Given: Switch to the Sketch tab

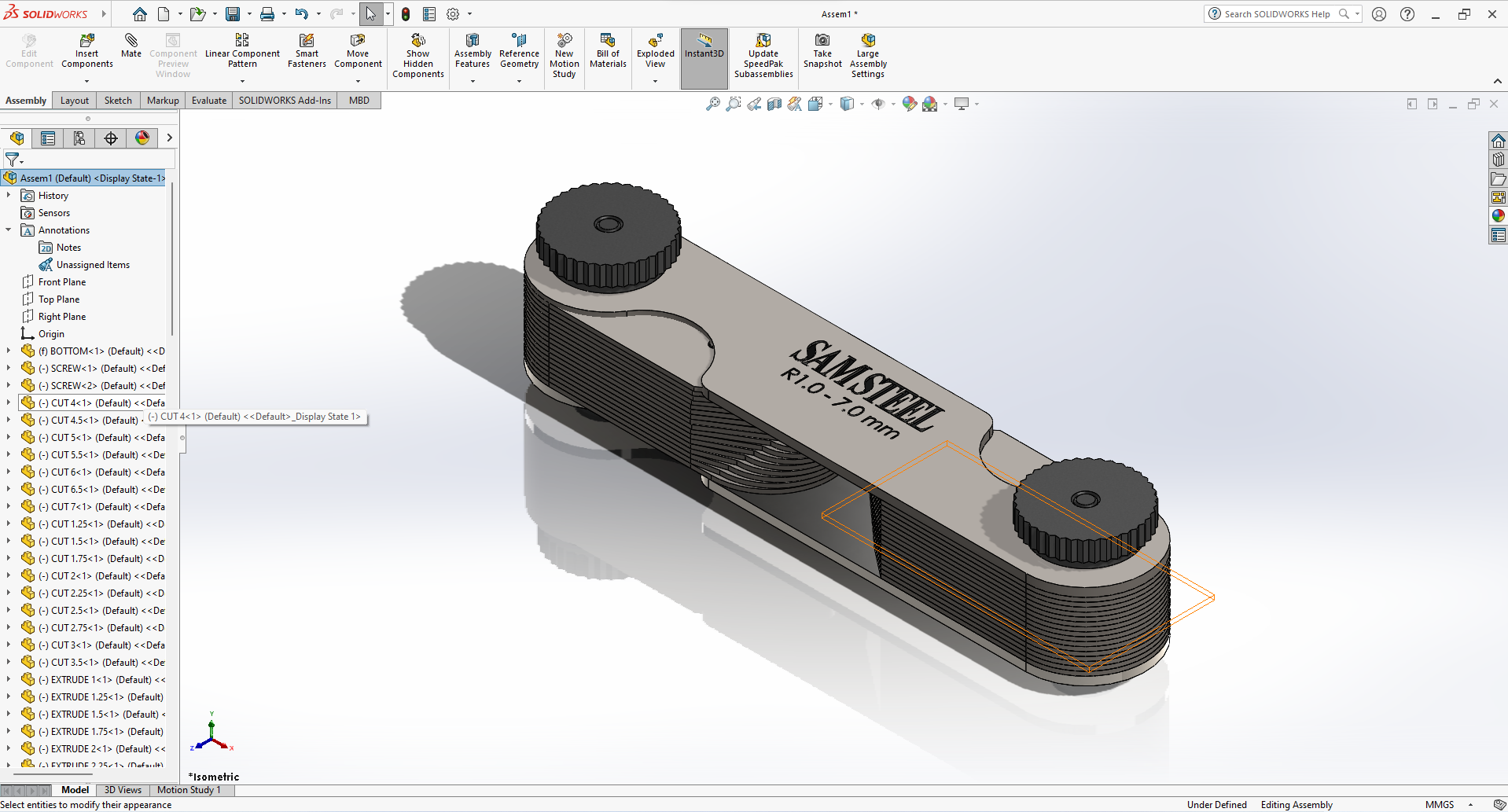Looking at the screenshot, I should coord(118,101).
